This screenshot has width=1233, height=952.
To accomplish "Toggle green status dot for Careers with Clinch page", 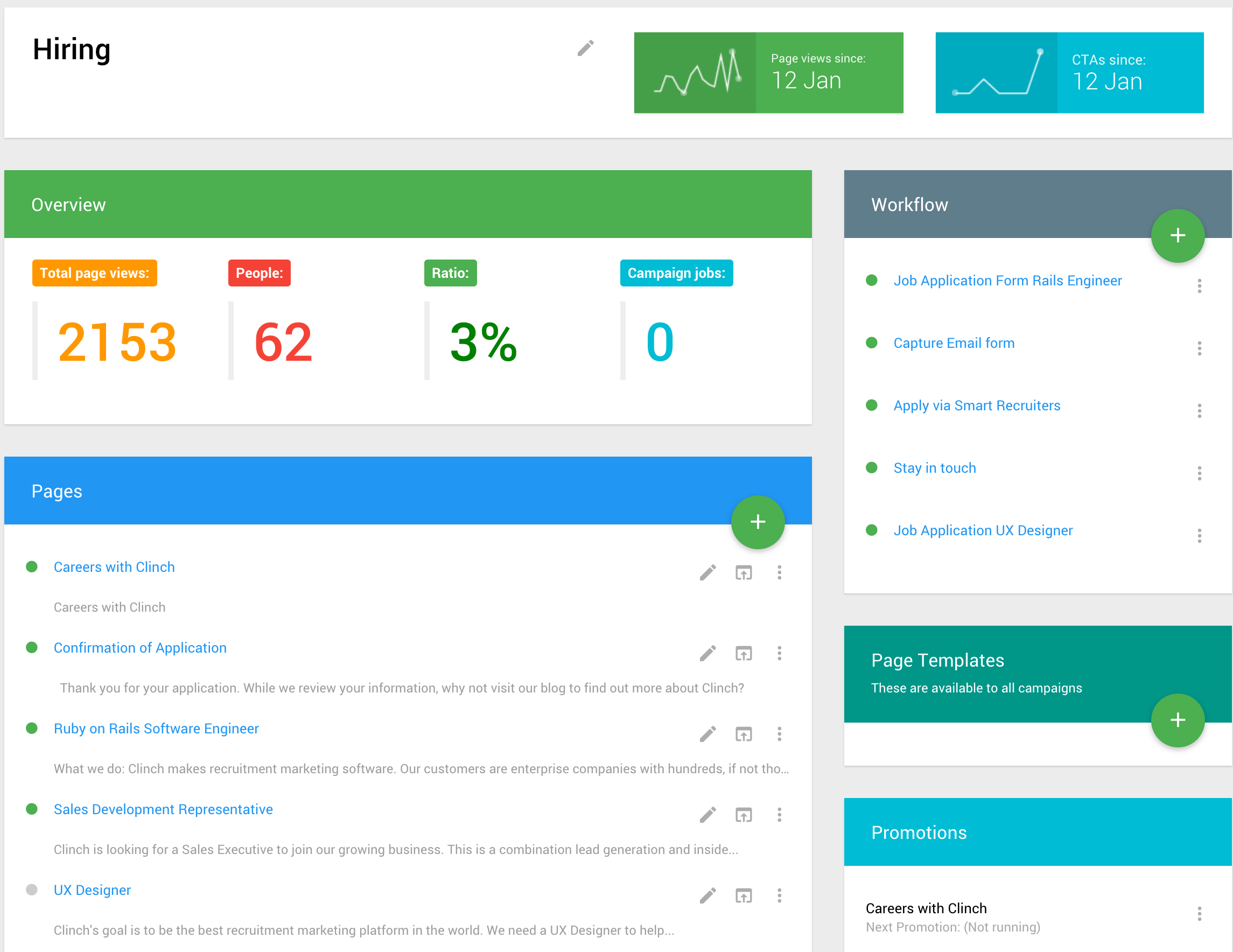I will pyautogui.click(x=32, y=566).
